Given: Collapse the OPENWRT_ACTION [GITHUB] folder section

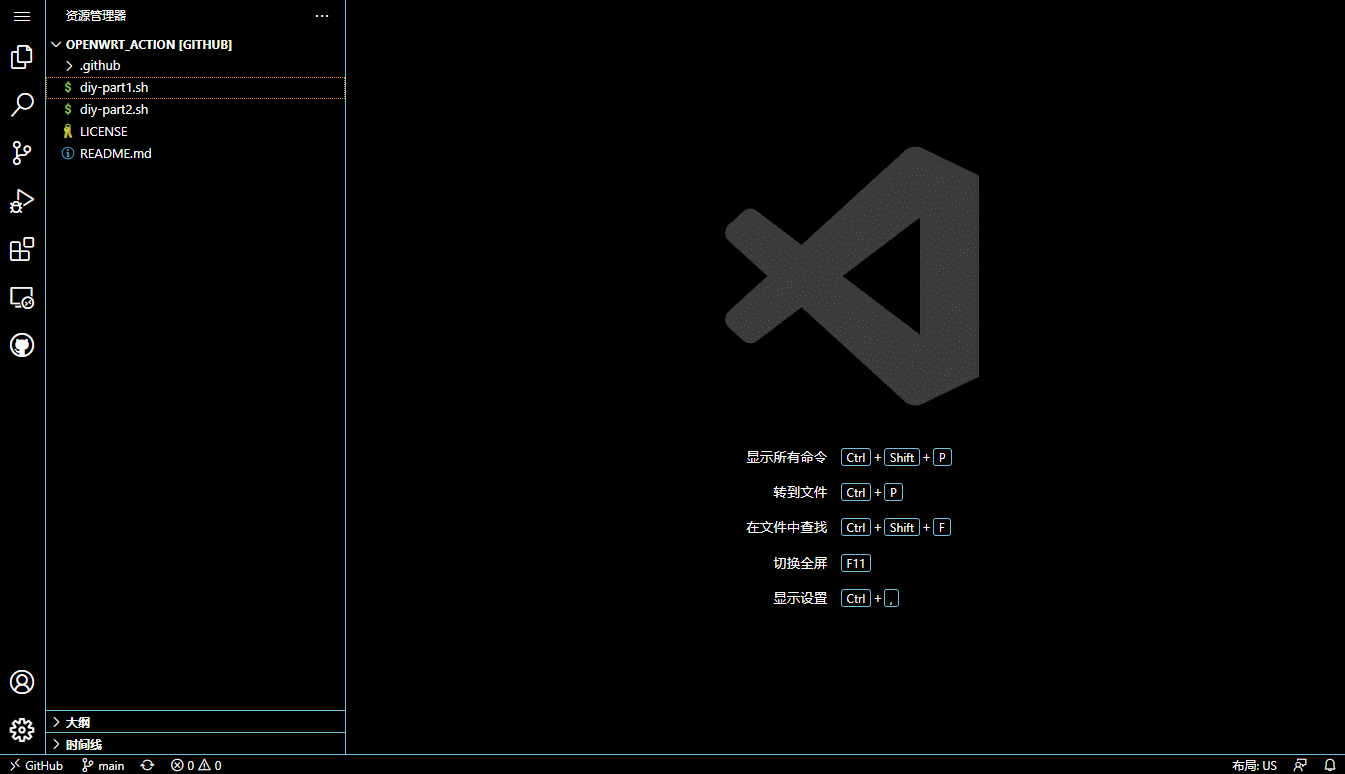Looking at the screenshot, I should tap(196, 44).
